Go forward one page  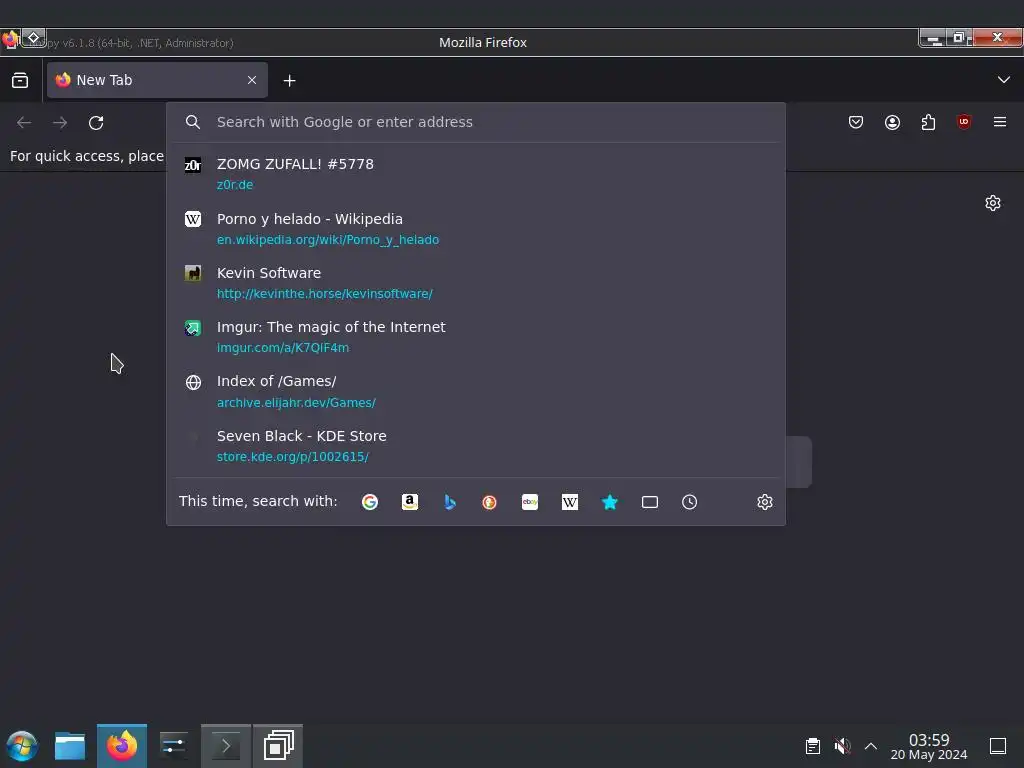[x=60, y=123]
